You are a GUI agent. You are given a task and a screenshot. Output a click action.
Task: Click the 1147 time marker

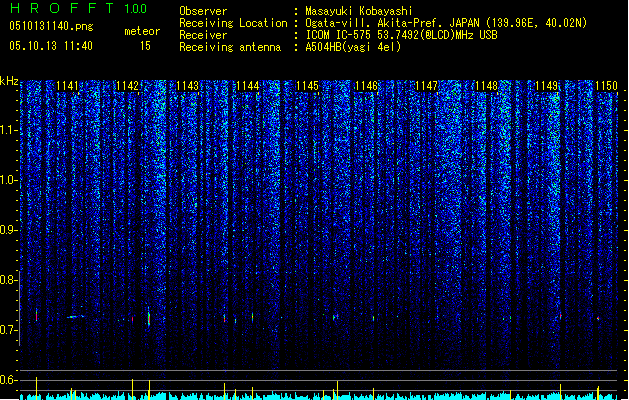click(426, 86)
